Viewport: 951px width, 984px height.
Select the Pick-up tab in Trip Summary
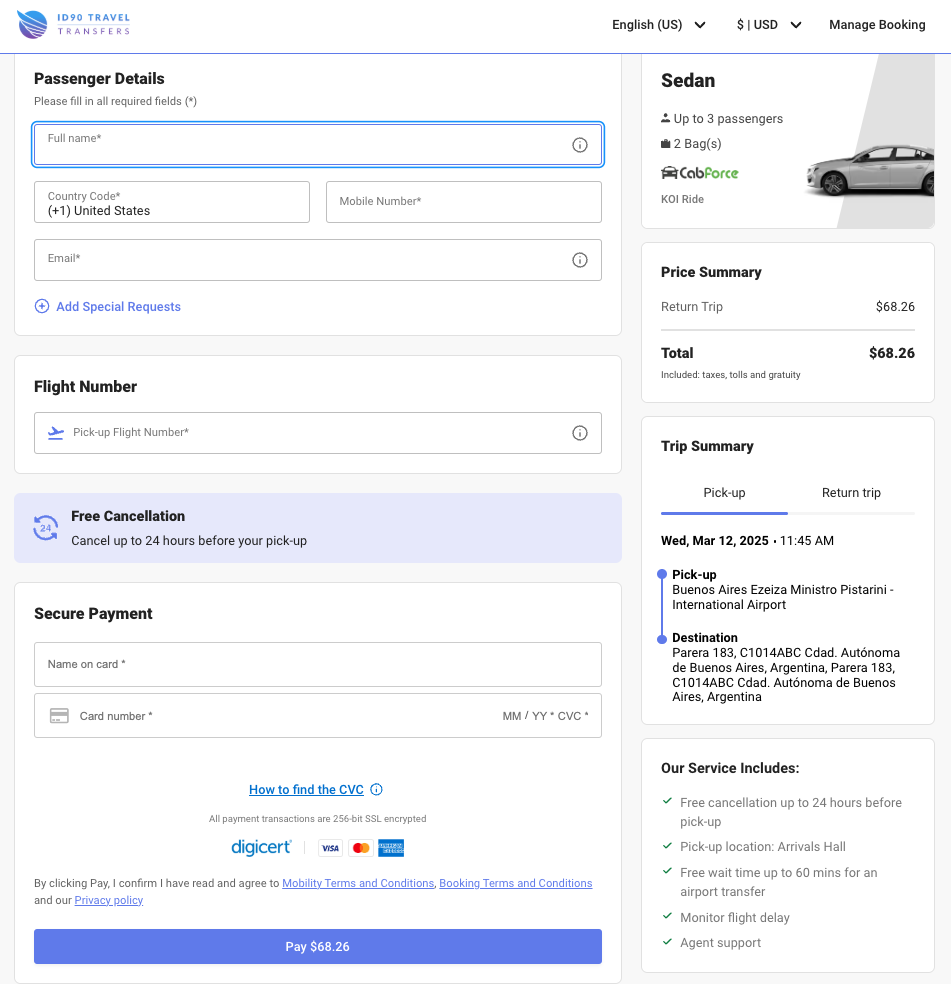click(x=723, y=493)
